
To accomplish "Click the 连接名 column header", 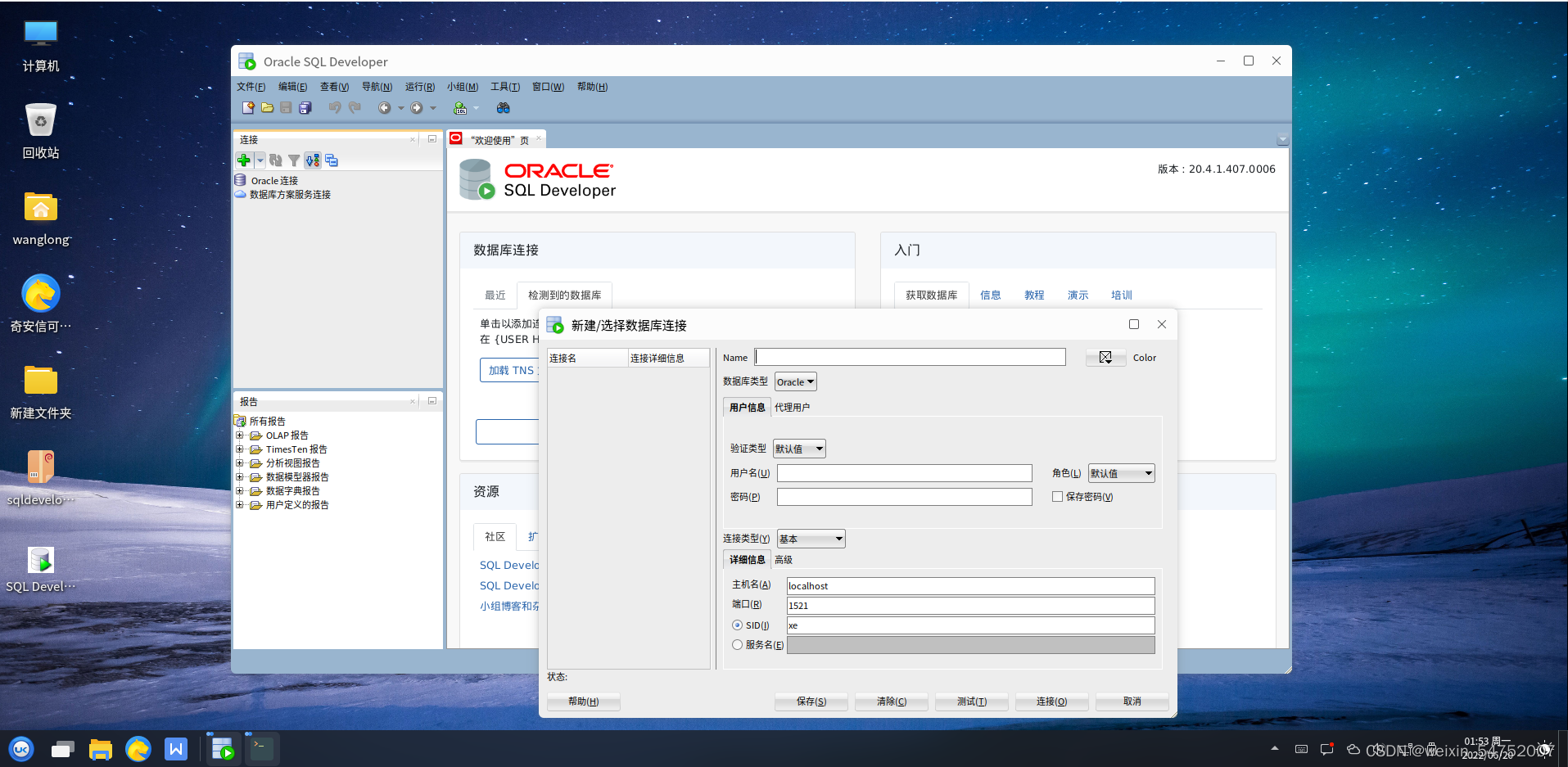I will 587,359.
